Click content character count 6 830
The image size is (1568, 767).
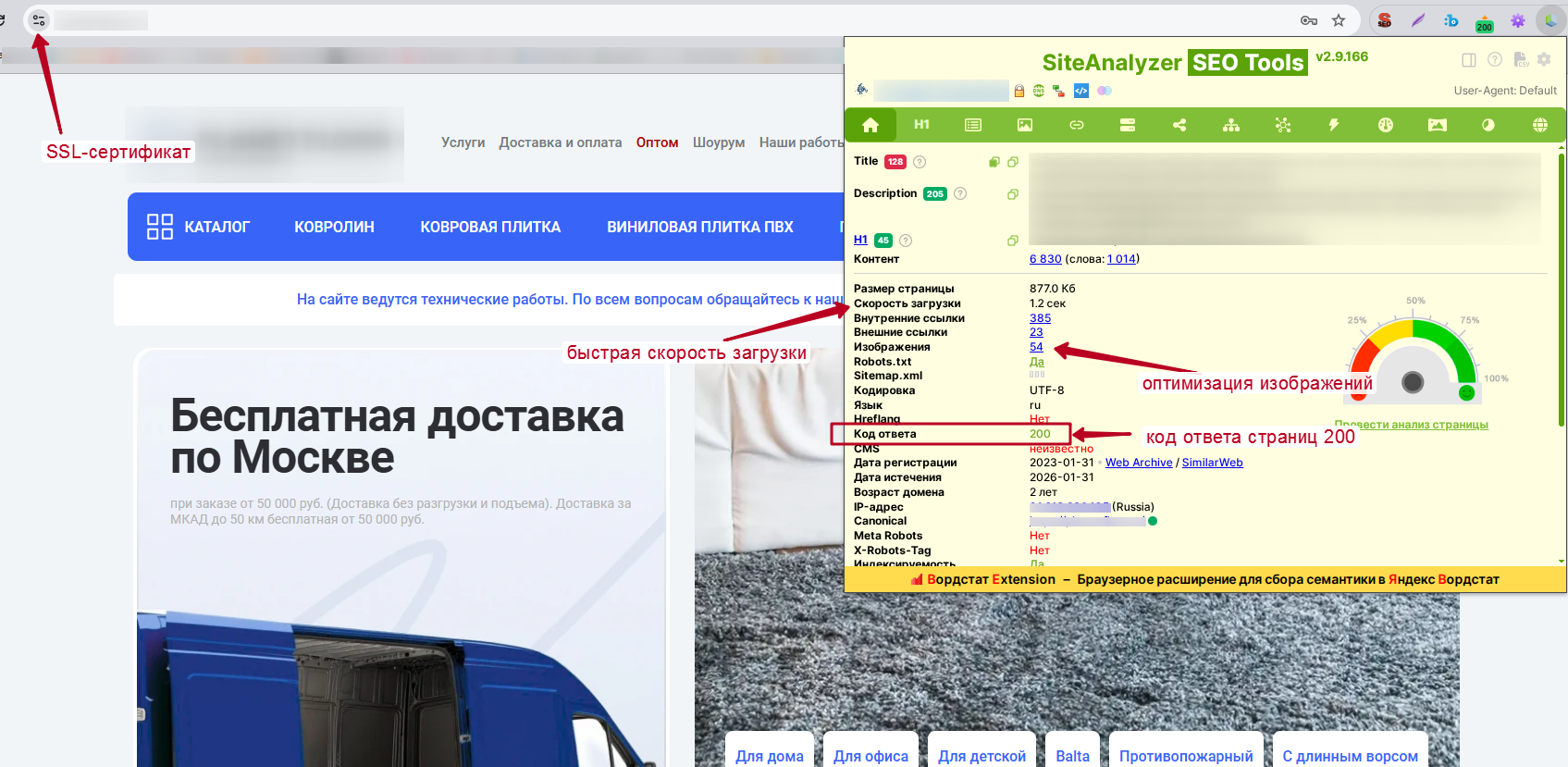tap(1045, 259)
